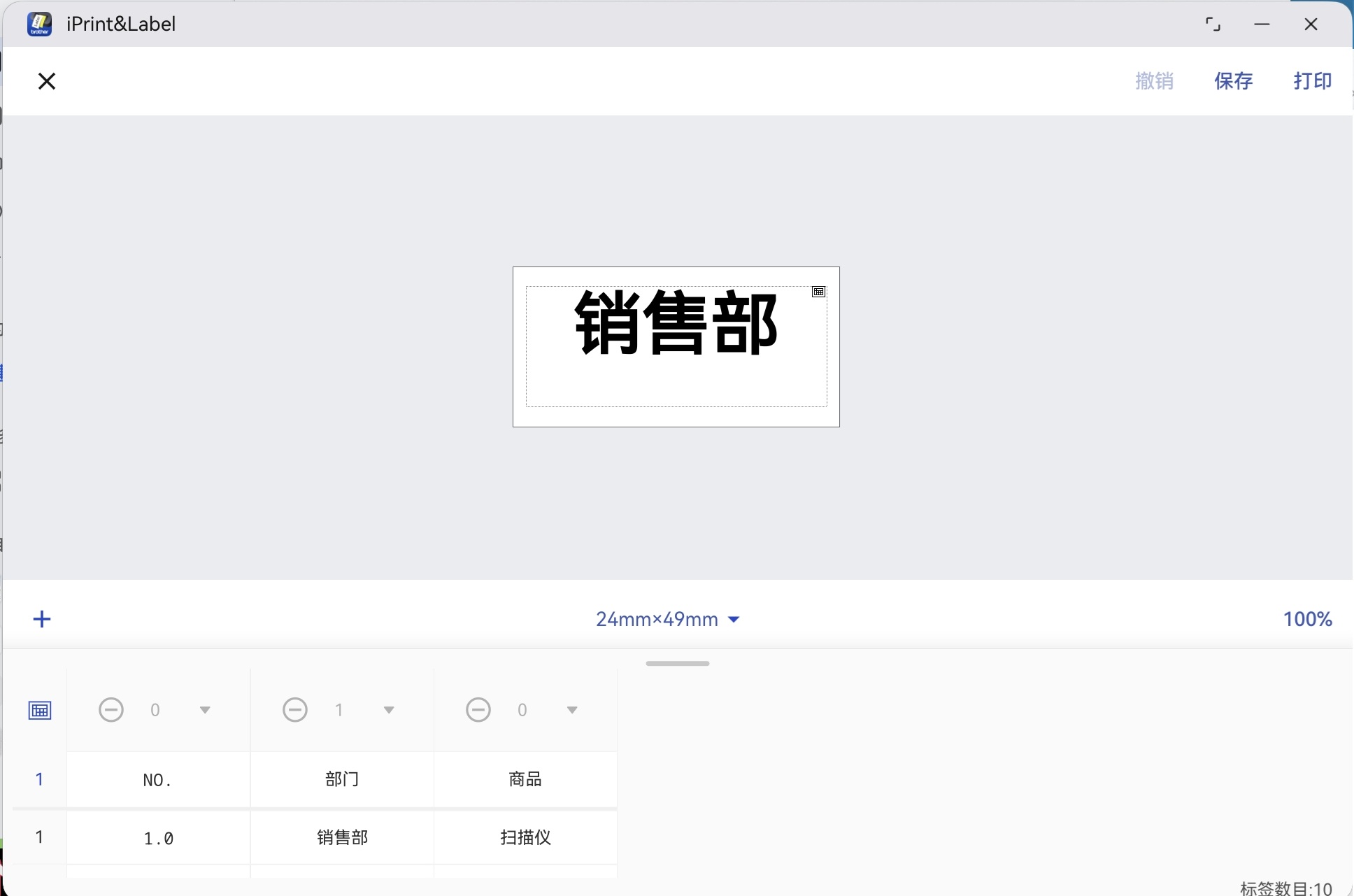The width and height of the screenshot is (1354, 896).
Task: Click the blue header row number 1
Action: (40, 779)
